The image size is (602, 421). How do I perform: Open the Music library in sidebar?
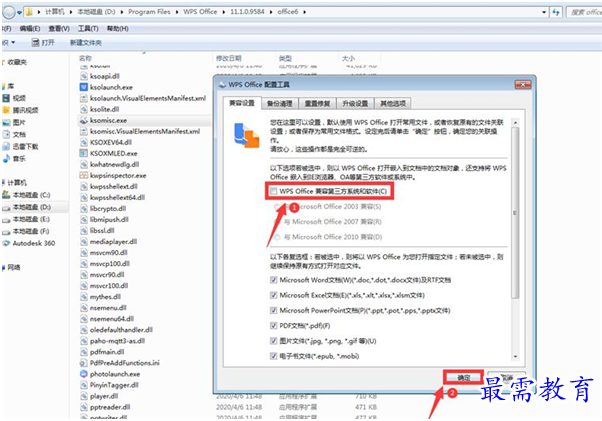[x=14, y=158]
